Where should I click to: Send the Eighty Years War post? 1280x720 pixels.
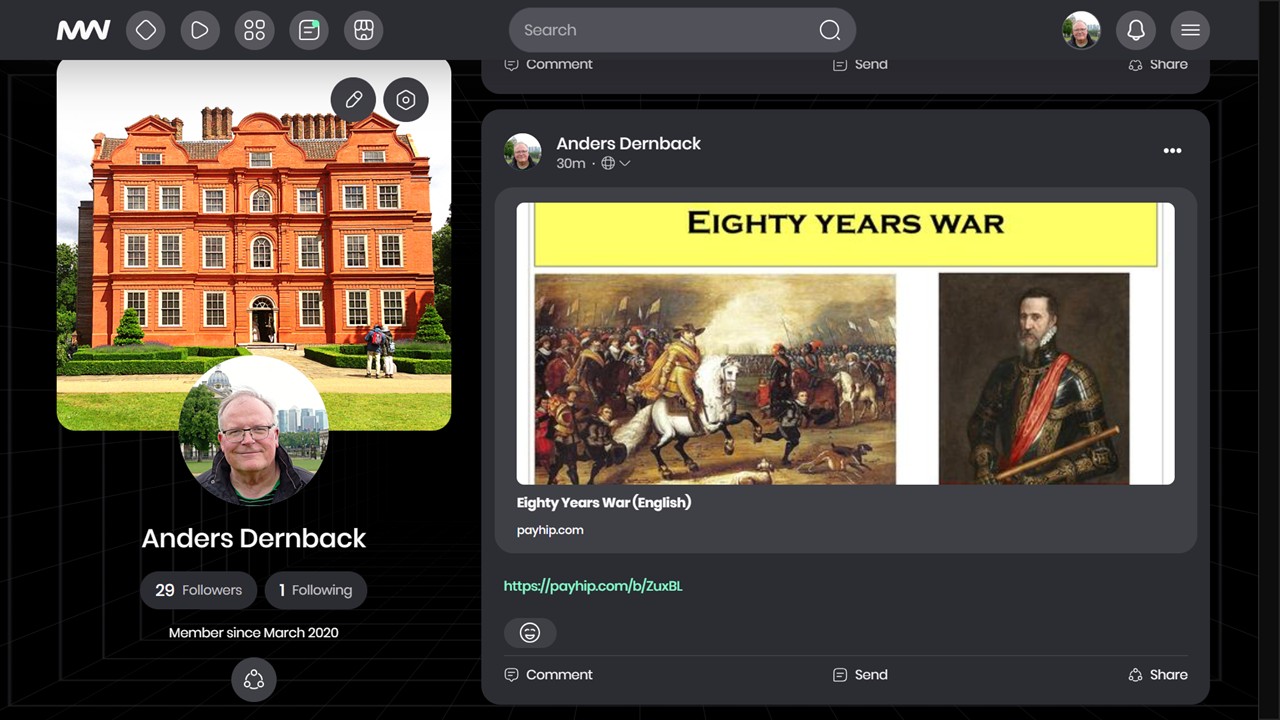(860, 675)
